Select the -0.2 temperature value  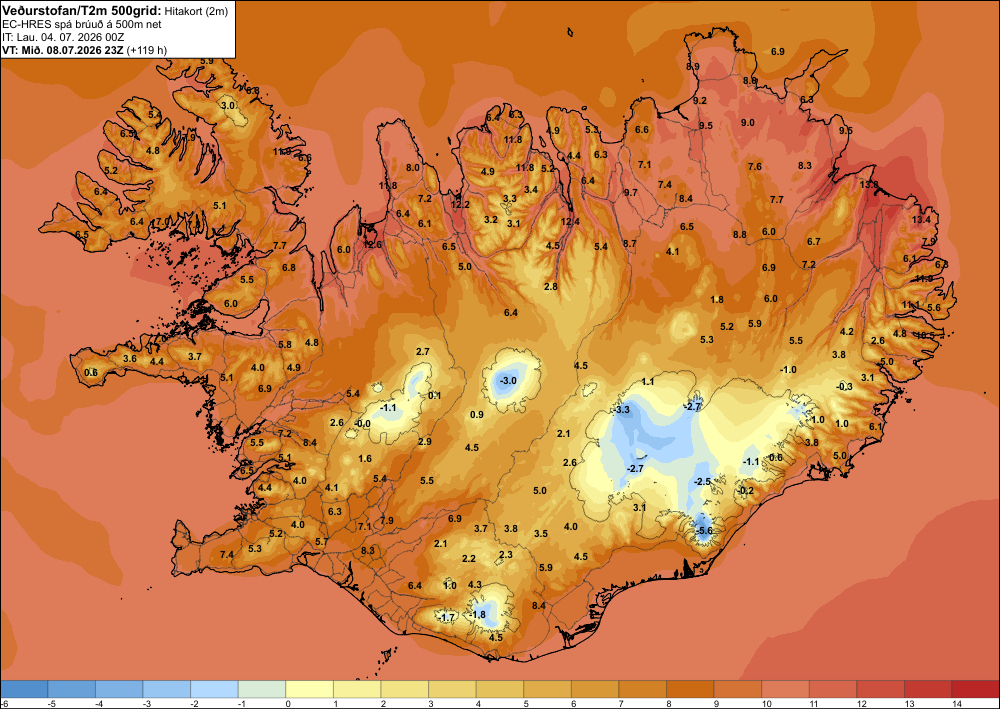point(746,490)
